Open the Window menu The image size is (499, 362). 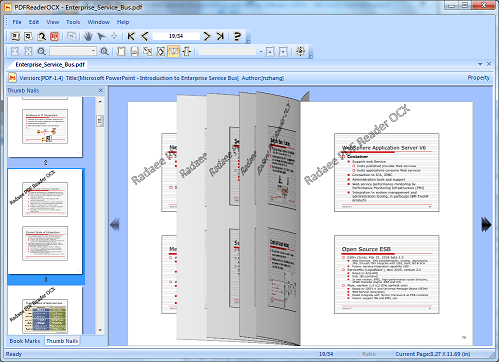click(x=99, y=22)
